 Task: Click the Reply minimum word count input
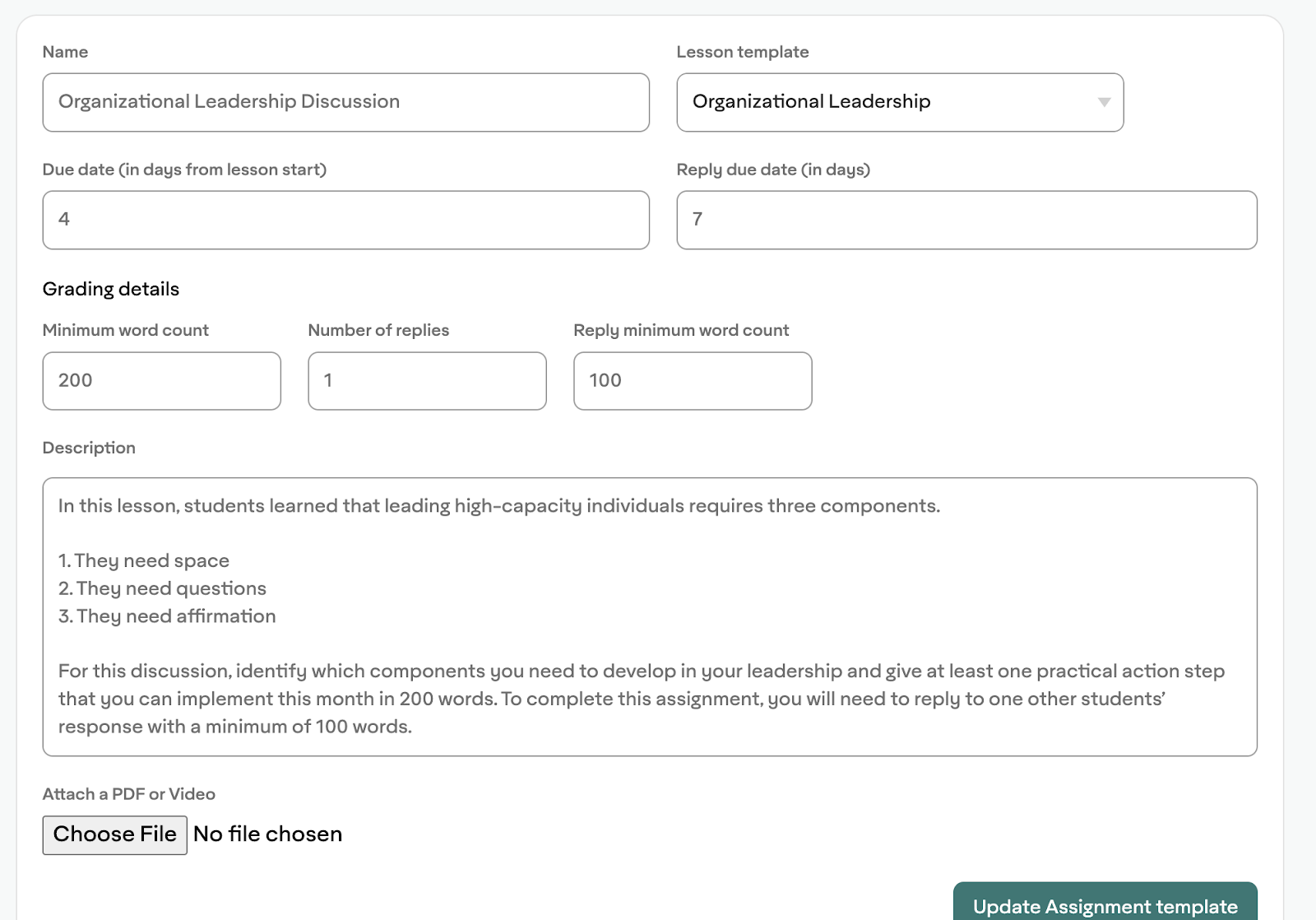[693, 381]
